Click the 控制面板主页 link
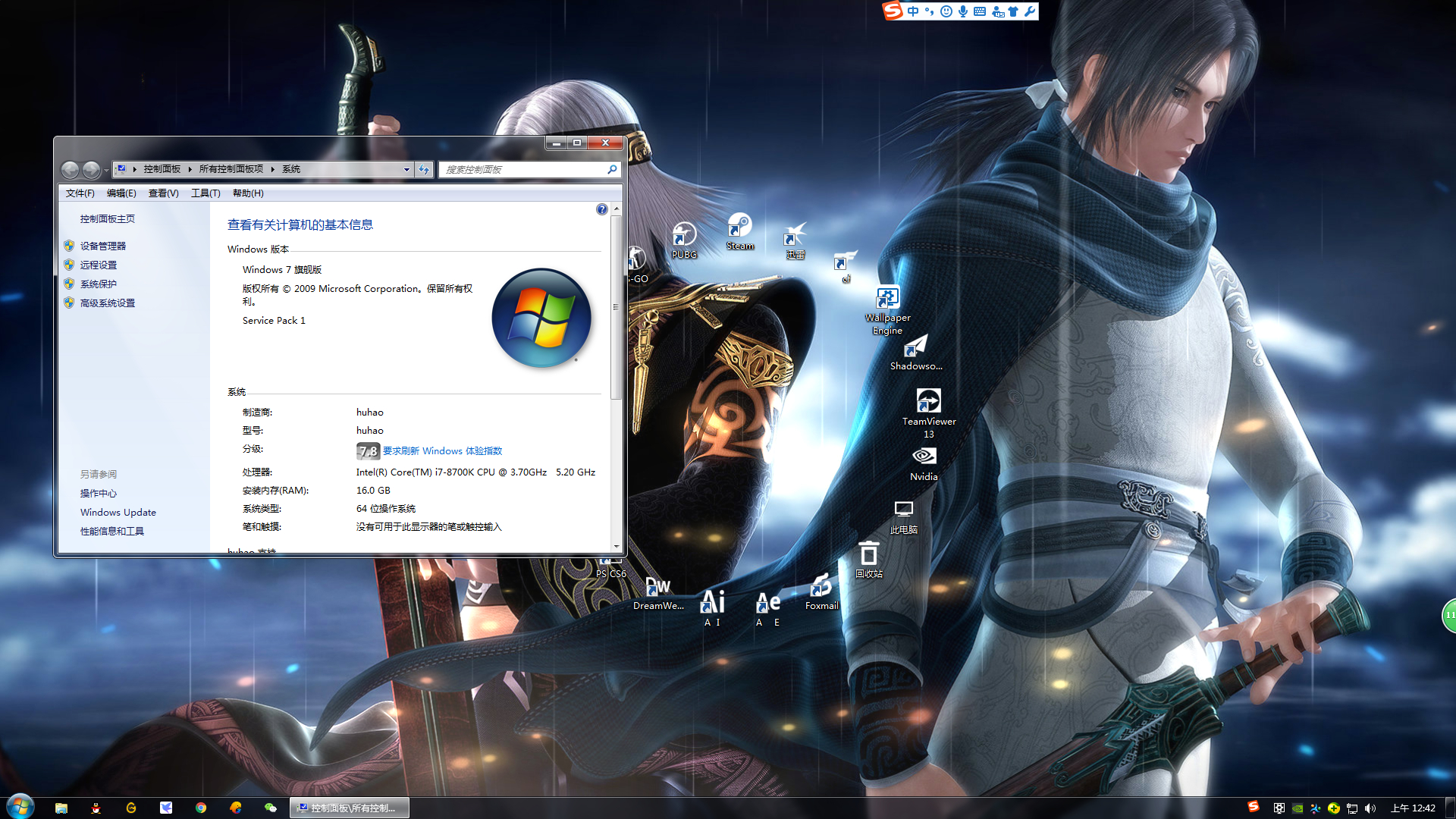1456x819 pixels. pos(108,219)
